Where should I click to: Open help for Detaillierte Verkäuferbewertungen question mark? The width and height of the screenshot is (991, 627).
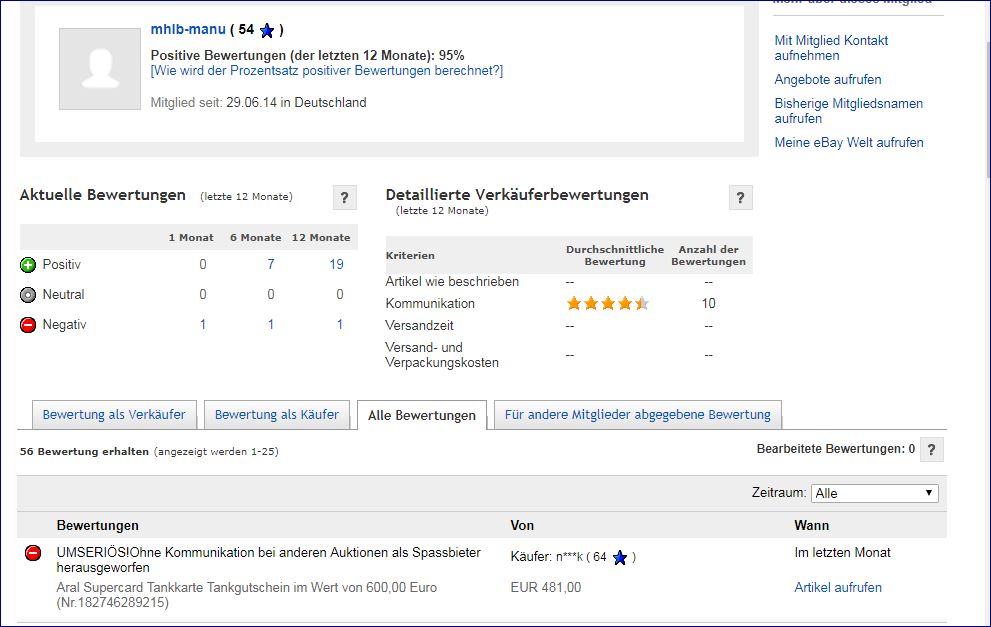(740, 197)
